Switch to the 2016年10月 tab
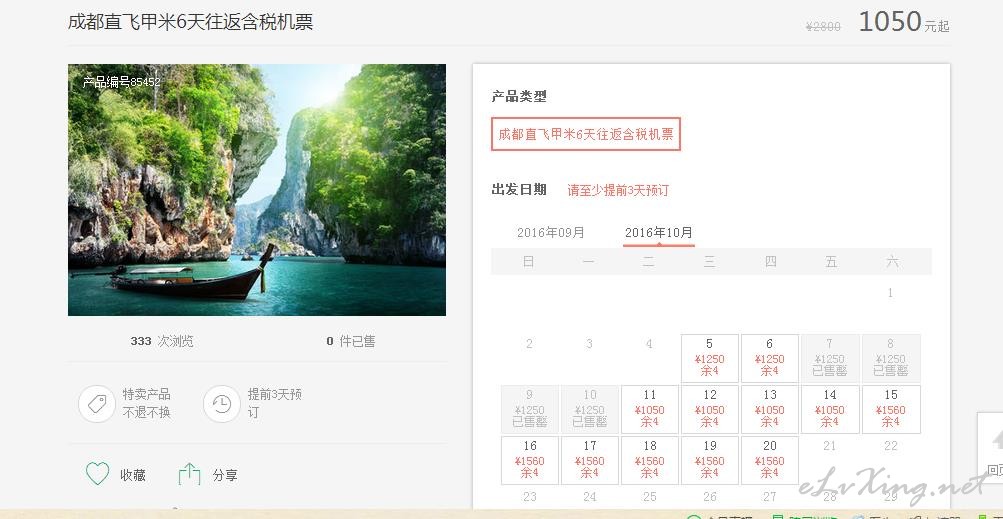This screenshot has height=519, width=1003. [x=659, y=233]
